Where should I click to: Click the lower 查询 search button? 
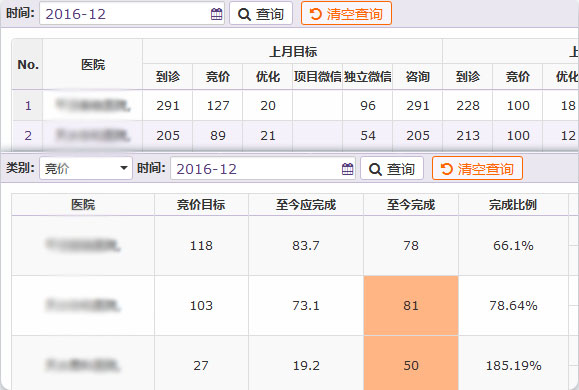(392, 168)
